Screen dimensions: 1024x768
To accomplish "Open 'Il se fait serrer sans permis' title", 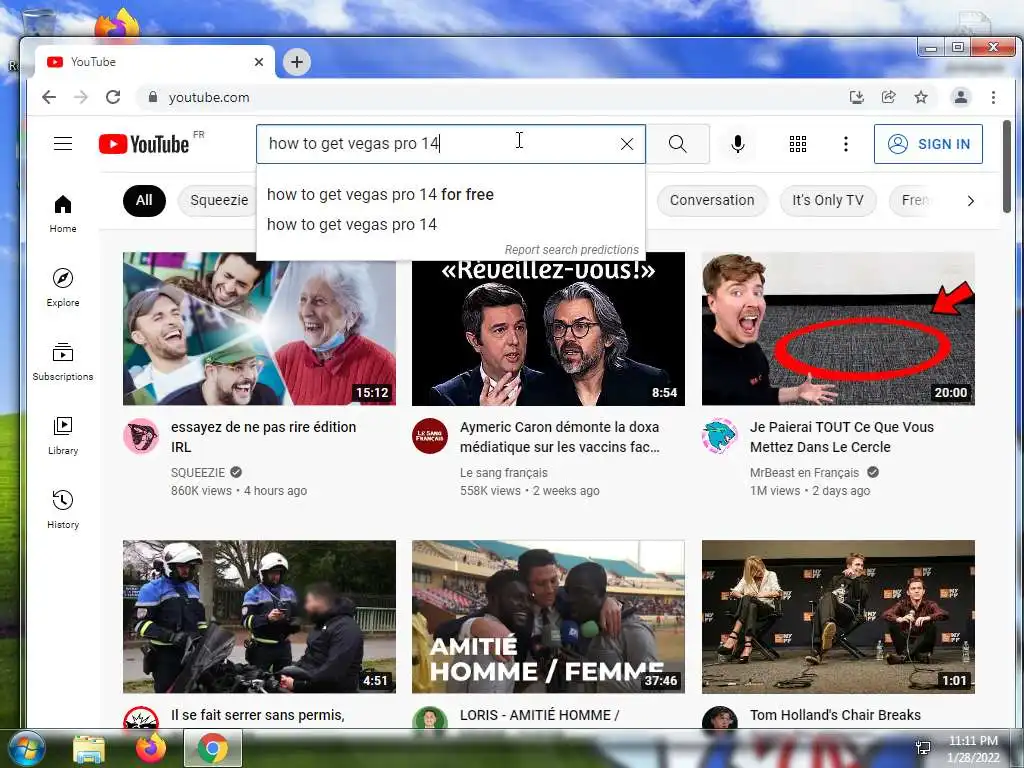I will click(x=257, y=715).
